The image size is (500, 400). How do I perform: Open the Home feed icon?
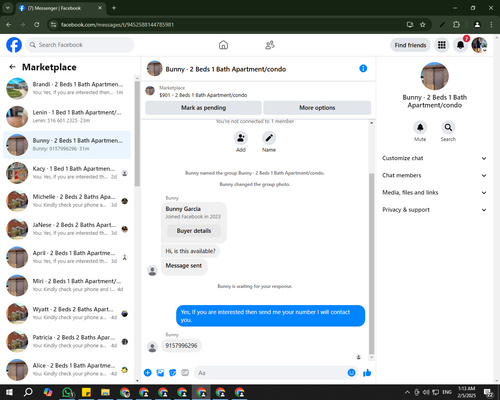(x=223, y=45)
